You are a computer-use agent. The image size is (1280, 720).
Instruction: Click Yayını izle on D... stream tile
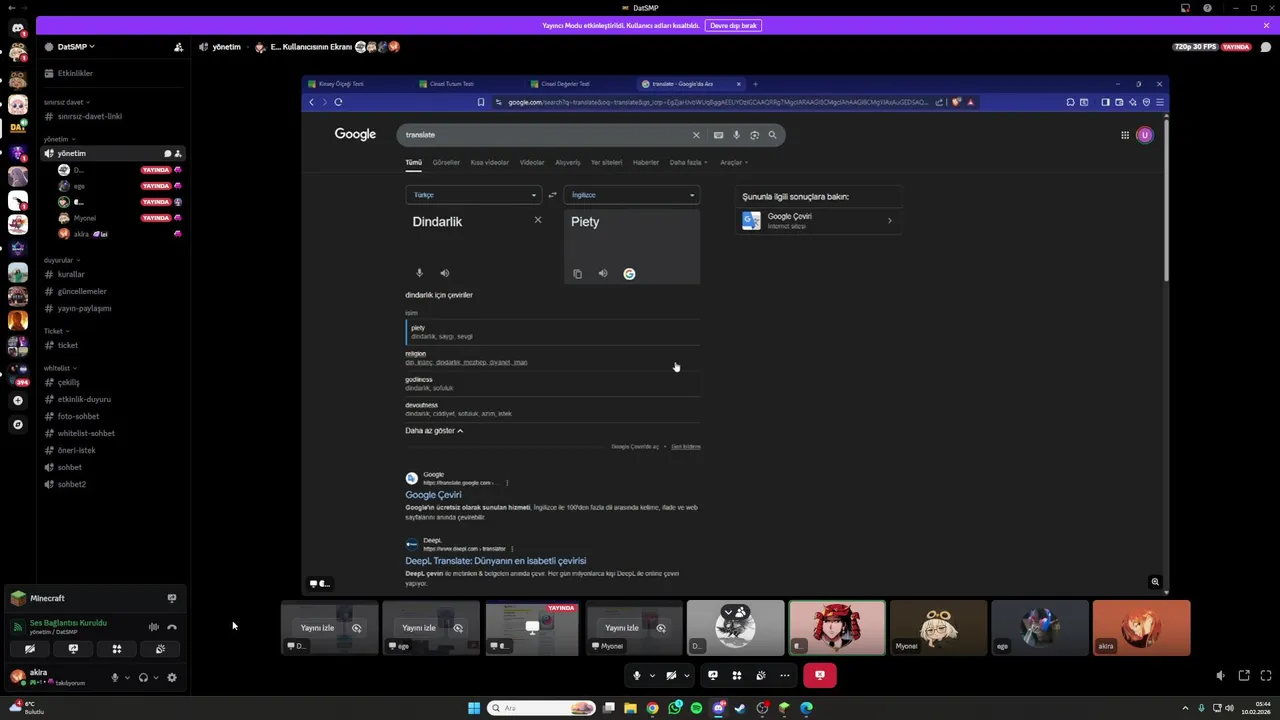[x=317, y=628]
